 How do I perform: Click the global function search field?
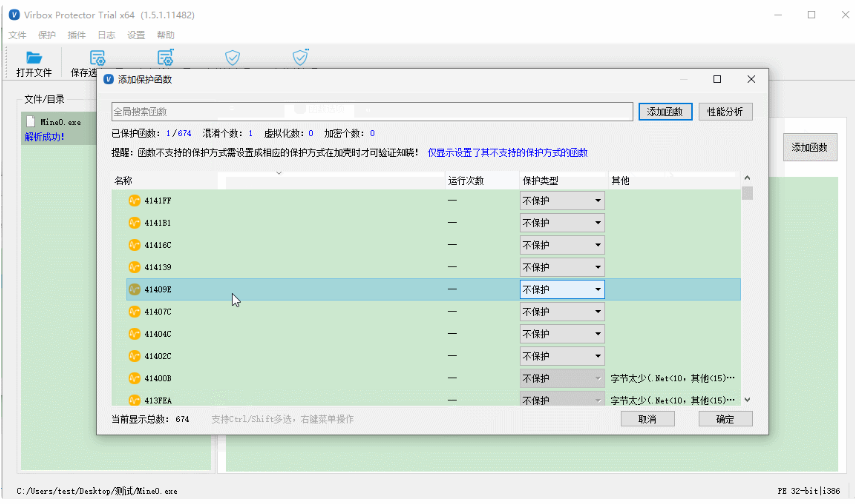click(x=372, y=111)
